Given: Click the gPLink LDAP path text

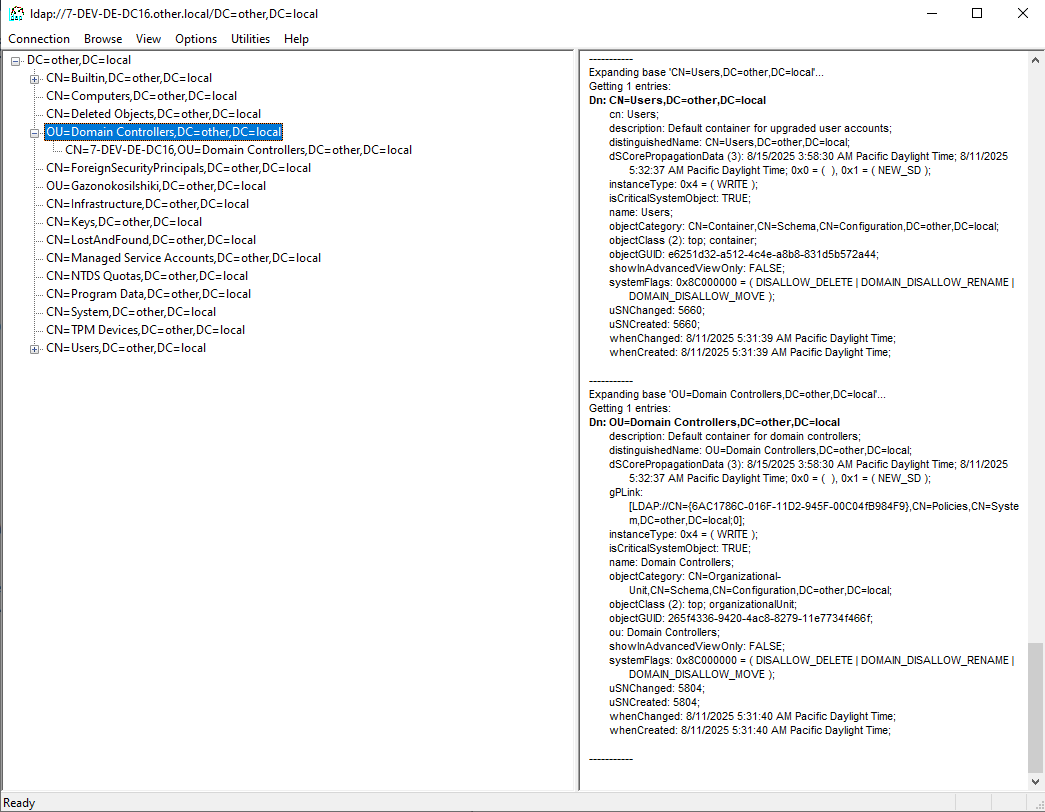Looking at the screenshot, I should click(824, 513).
